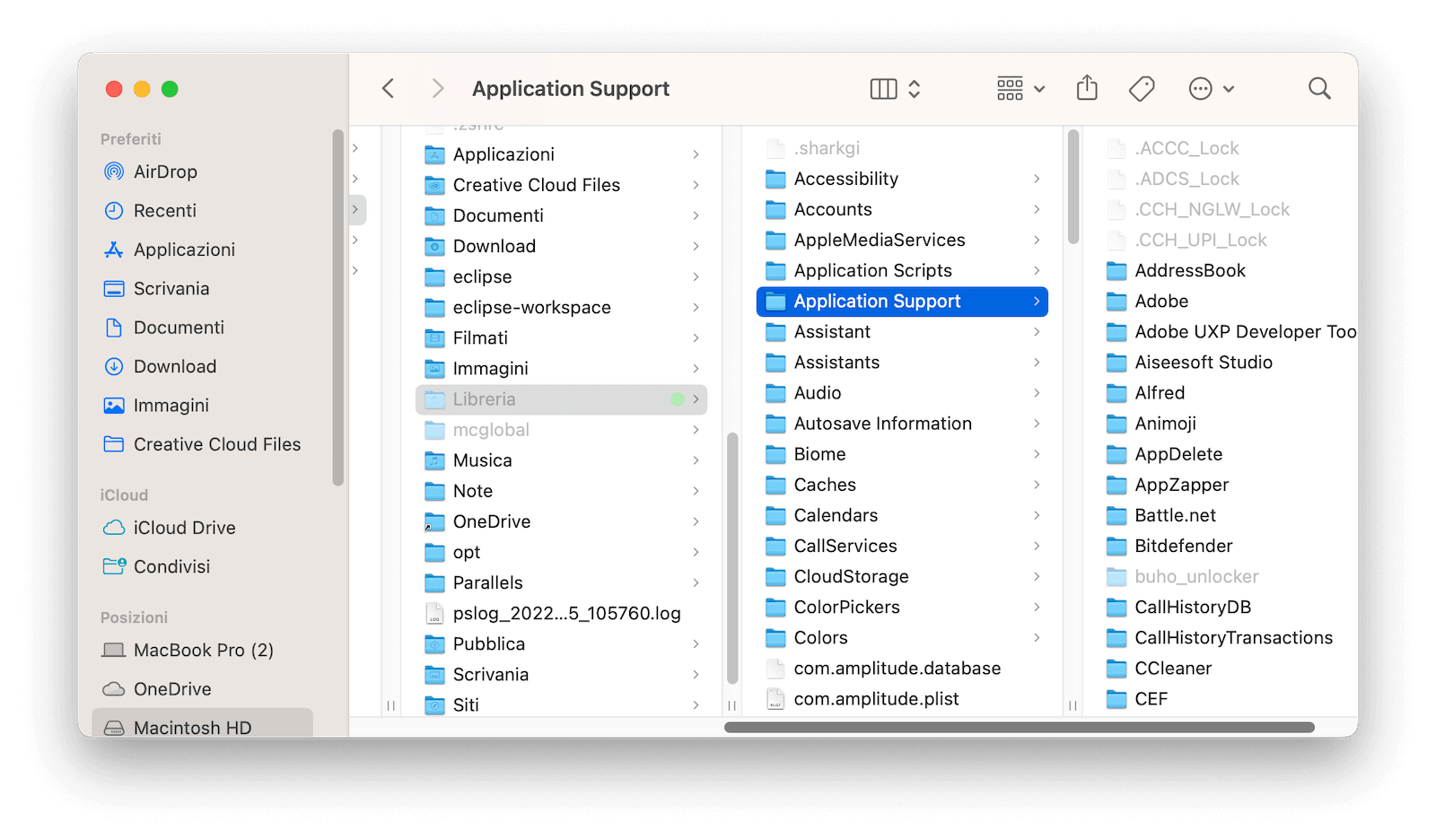Click the horizontal scrollbar at bottom
Viewport: 1436px width, 840px height.
coord(1019,727)
